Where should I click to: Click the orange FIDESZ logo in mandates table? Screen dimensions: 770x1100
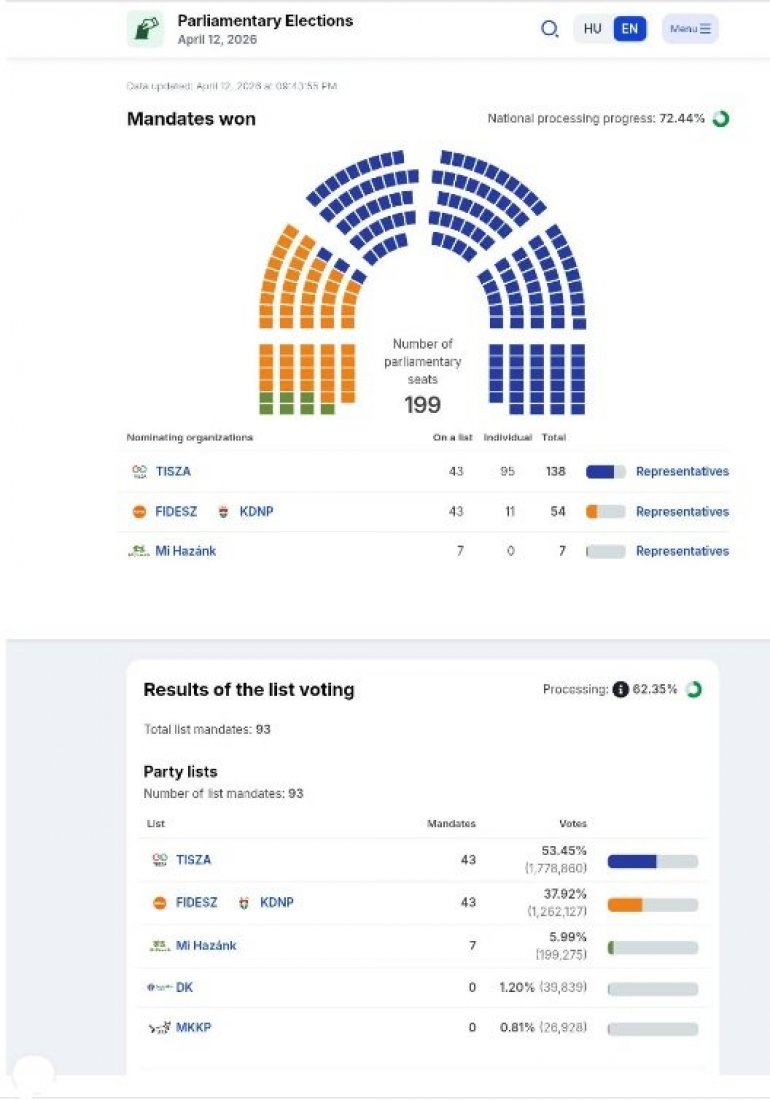(139, 512)
